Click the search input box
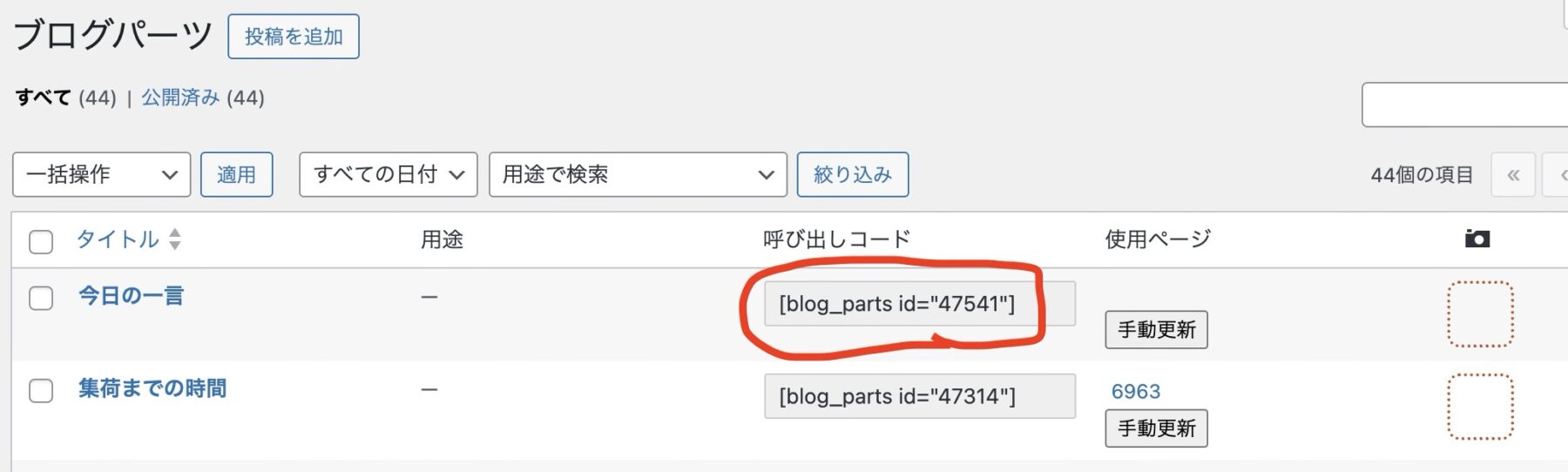The width and height of the screenshot is (1568, 472). point(1463,105)
